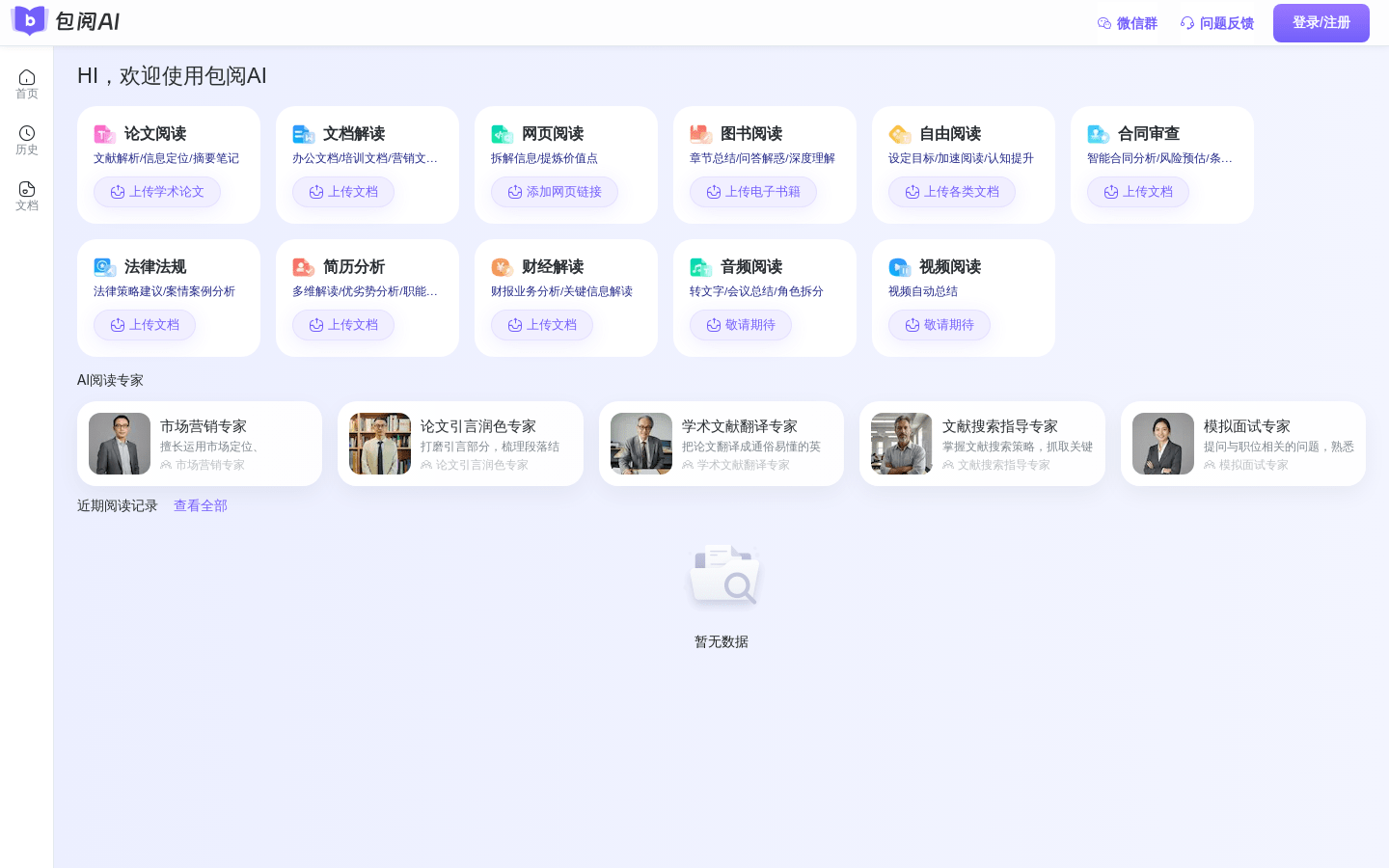Open the 历史 history sidebar icon
The height and width of the screenshot is (868, 1389).
[27, 133]
